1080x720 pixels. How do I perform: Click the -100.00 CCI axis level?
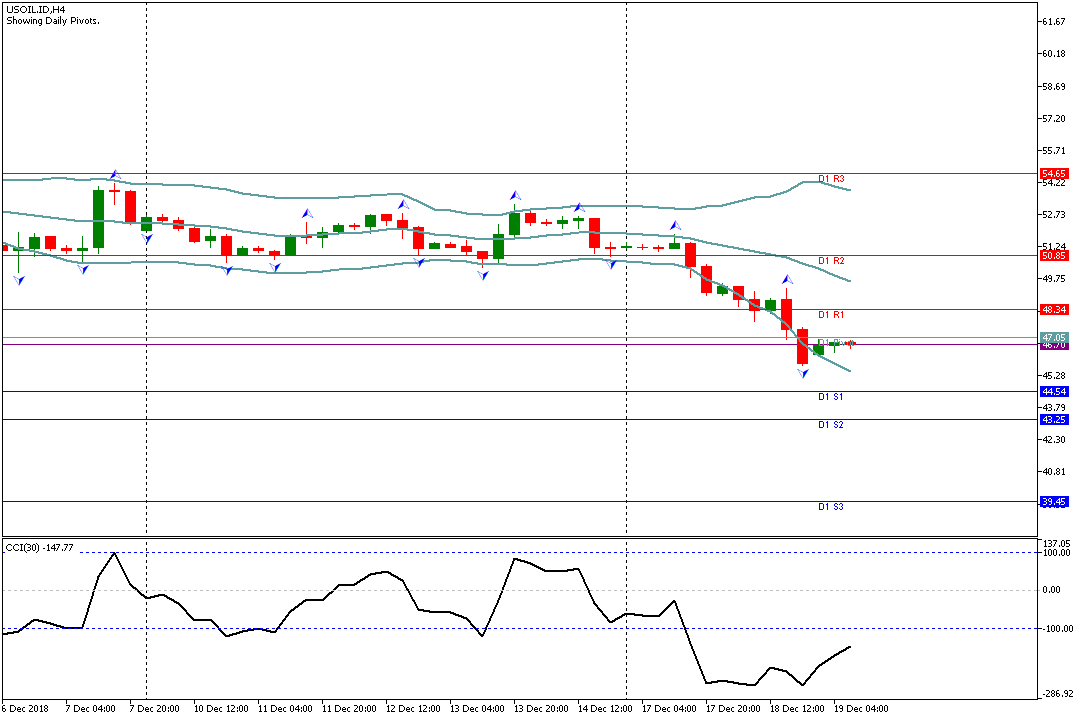click(1058, 628)
